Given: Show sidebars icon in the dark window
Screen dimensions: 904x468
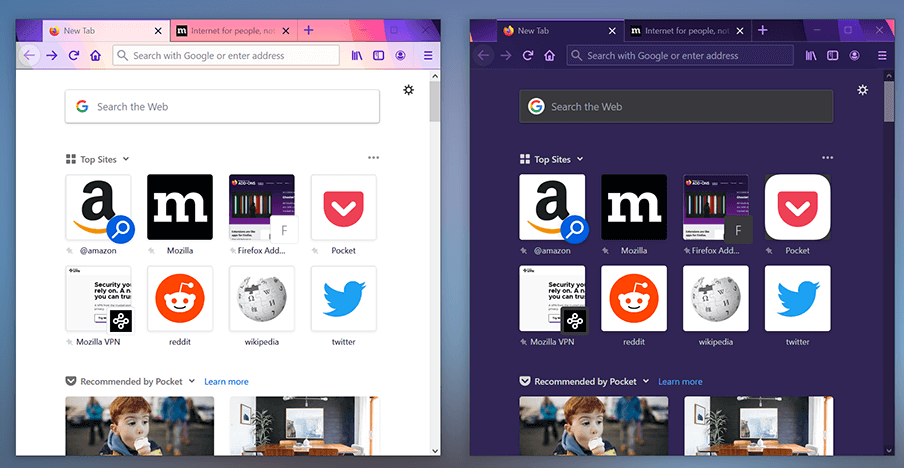Looking at the screenshot, I should 833,55.
